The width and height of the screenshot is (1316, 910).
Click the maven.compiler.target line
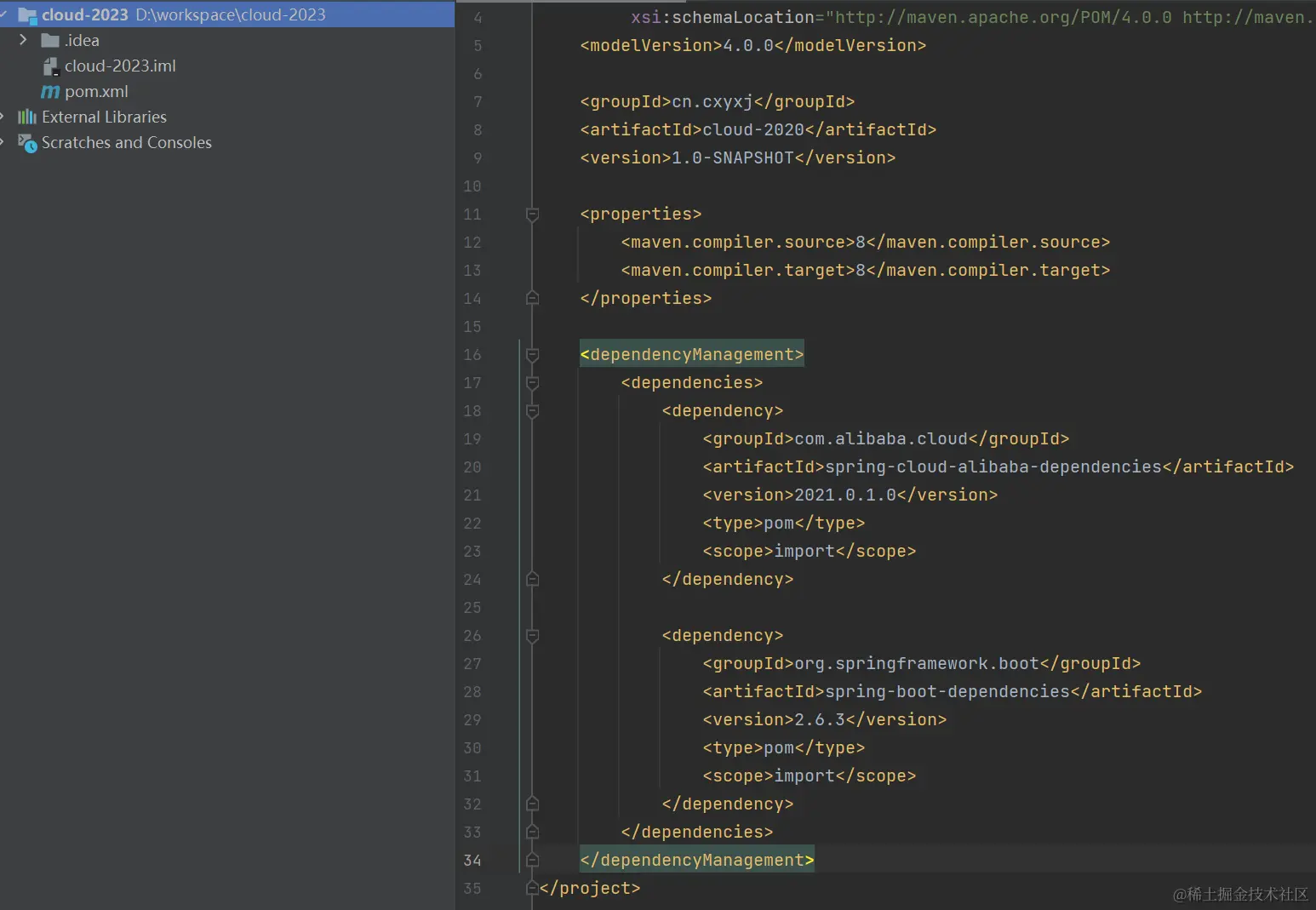[x=865, y=270]
